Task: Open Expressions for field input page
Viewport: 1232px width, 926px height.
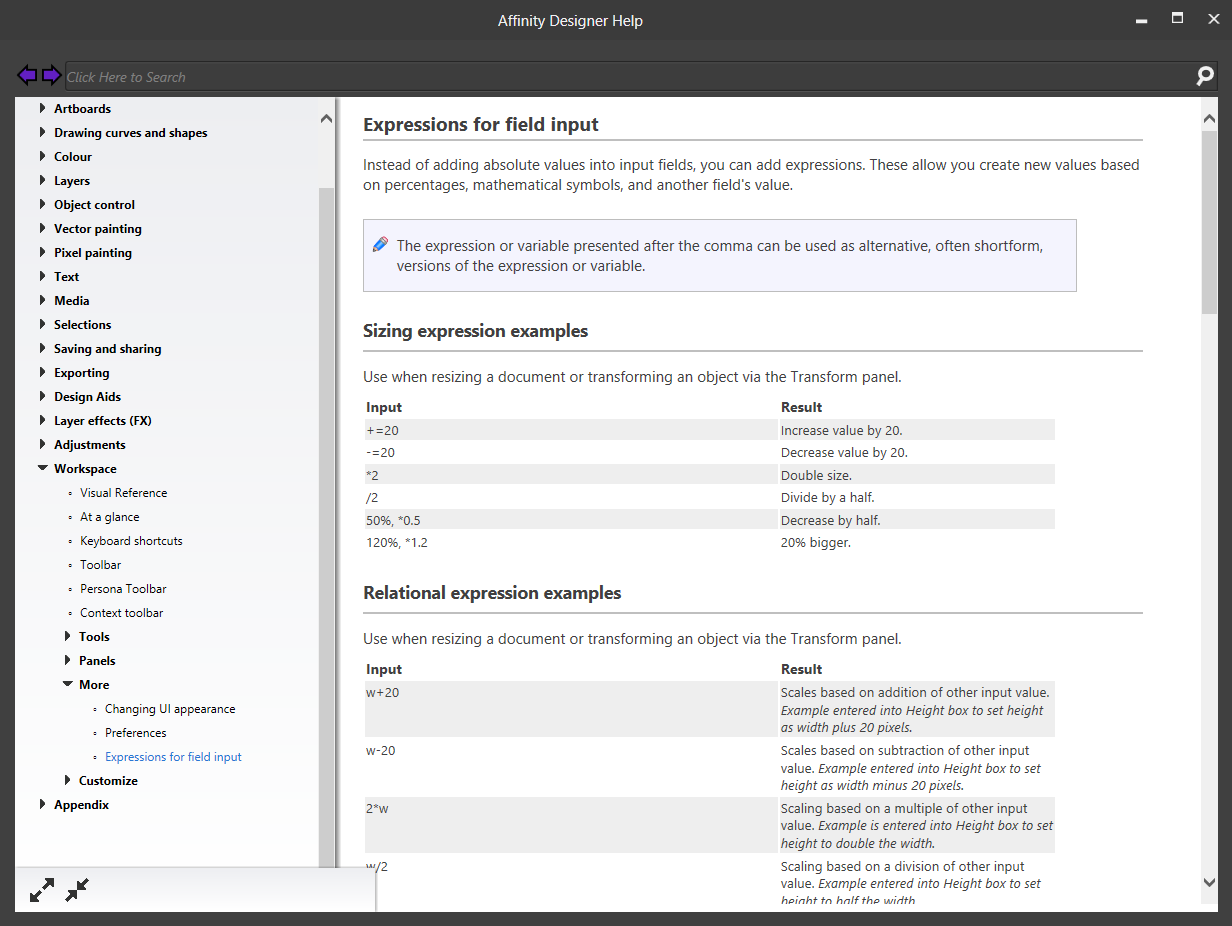Action: point(173,757)
